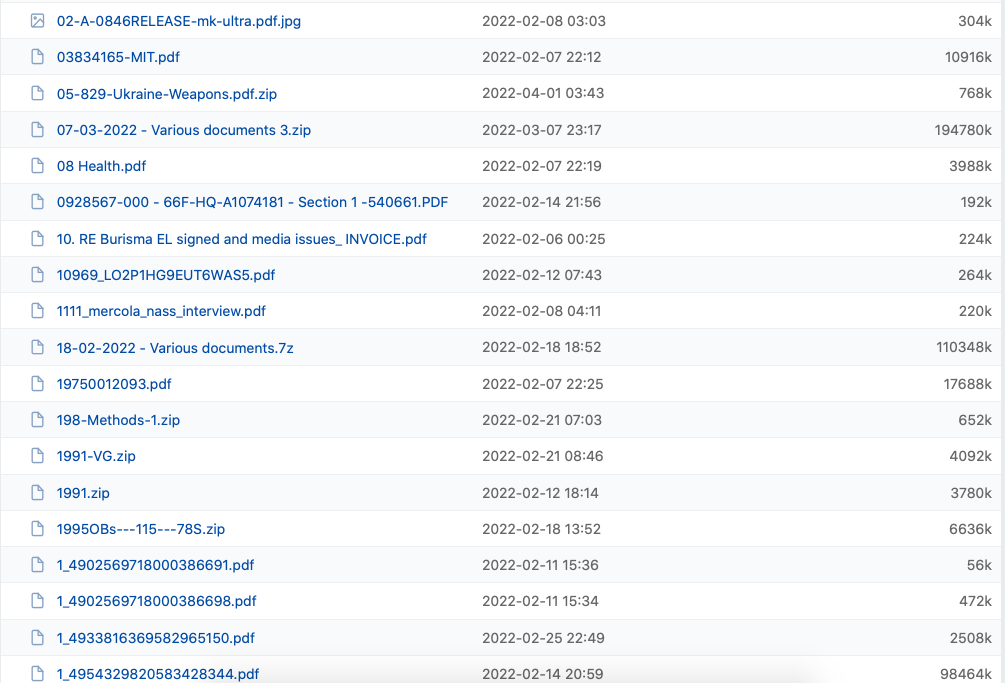
Task: Click the file size 56k
Action: coord(979,564)
